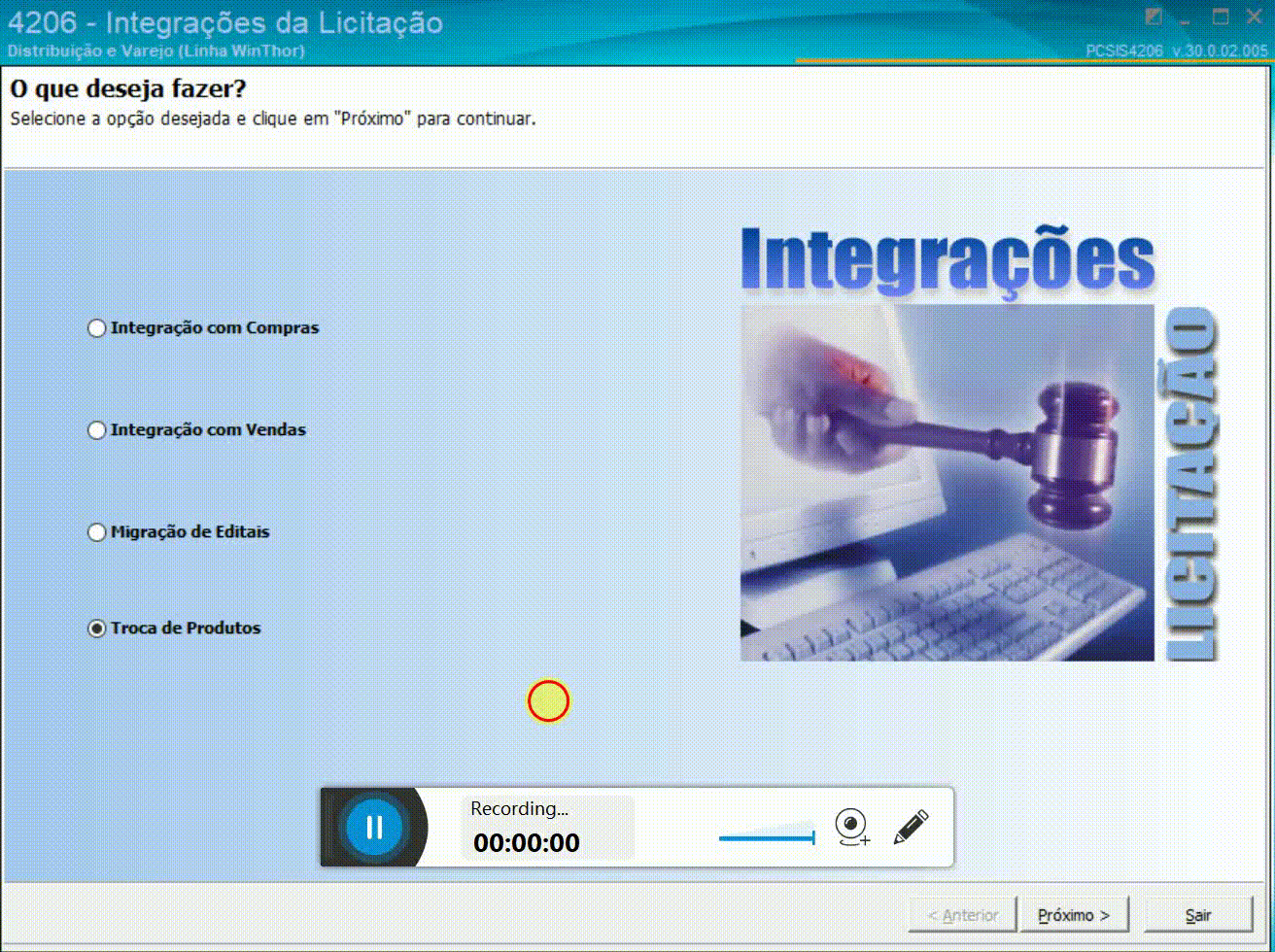Click the recording timer 00:00:00

coord(527,843)
